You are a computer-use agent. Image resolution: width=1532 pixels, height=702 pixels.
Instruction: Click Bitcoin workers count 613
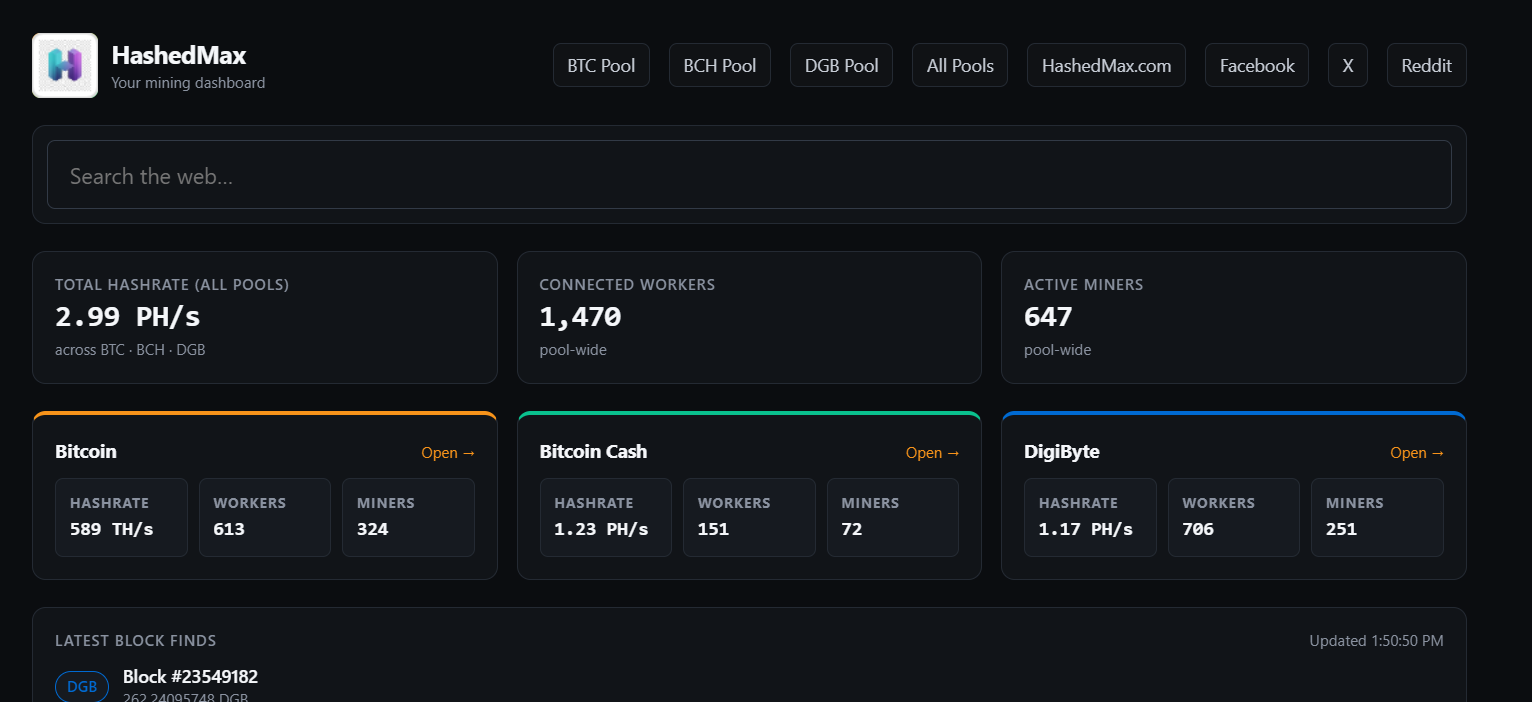coord(229,529)
